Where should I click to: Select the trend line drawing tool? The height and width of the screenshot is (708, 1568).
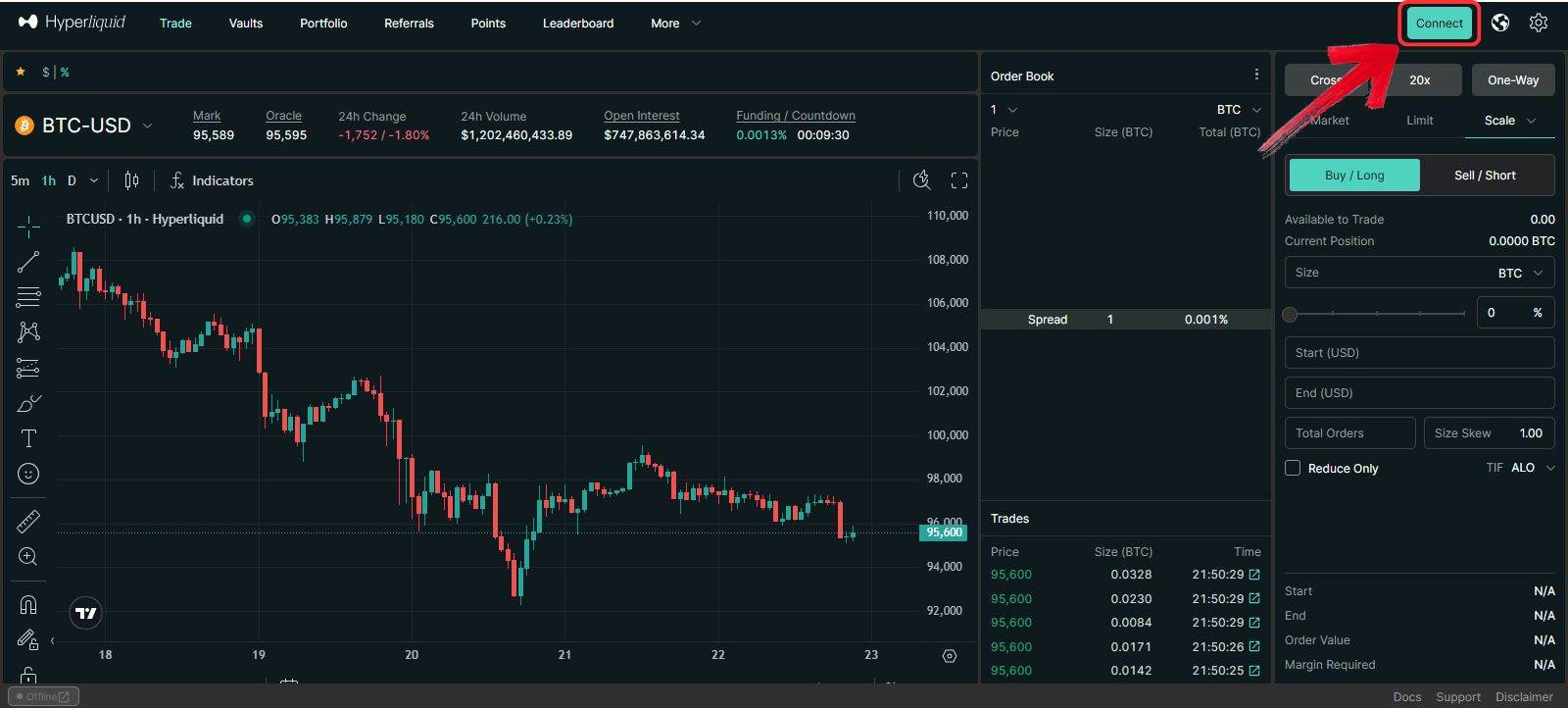pyautogui.click(x=28, y=262)
